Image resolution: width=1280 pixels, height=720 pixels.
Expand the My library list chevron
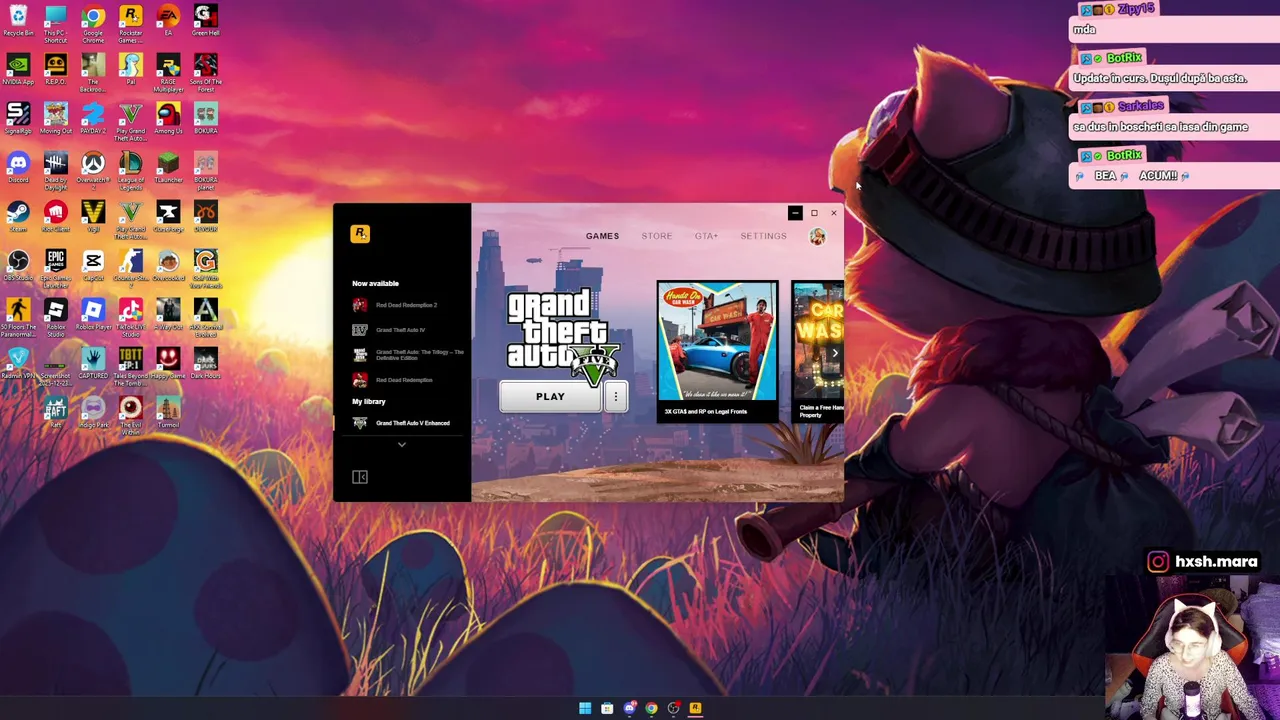[401, 444]
